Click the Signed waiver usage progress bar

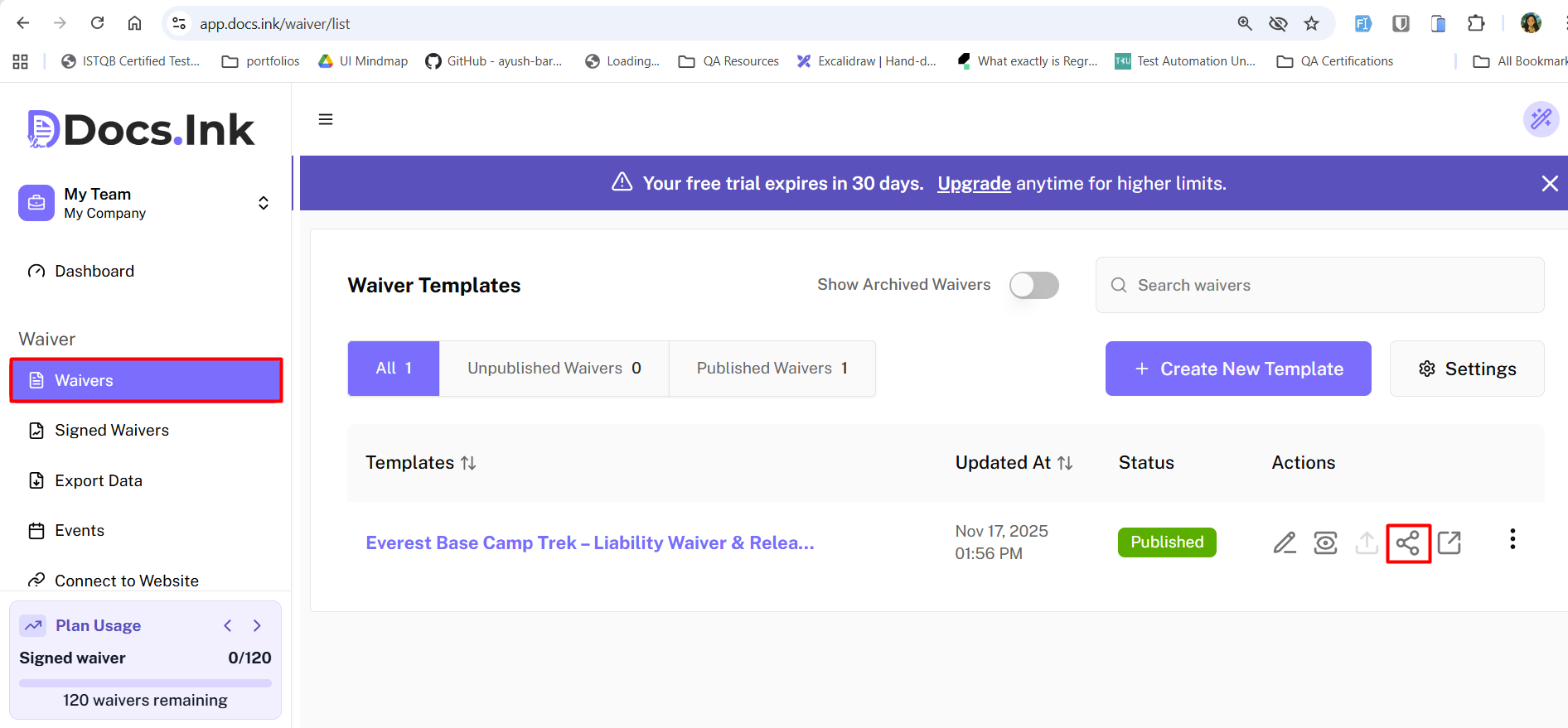click(x=145, y=683)
